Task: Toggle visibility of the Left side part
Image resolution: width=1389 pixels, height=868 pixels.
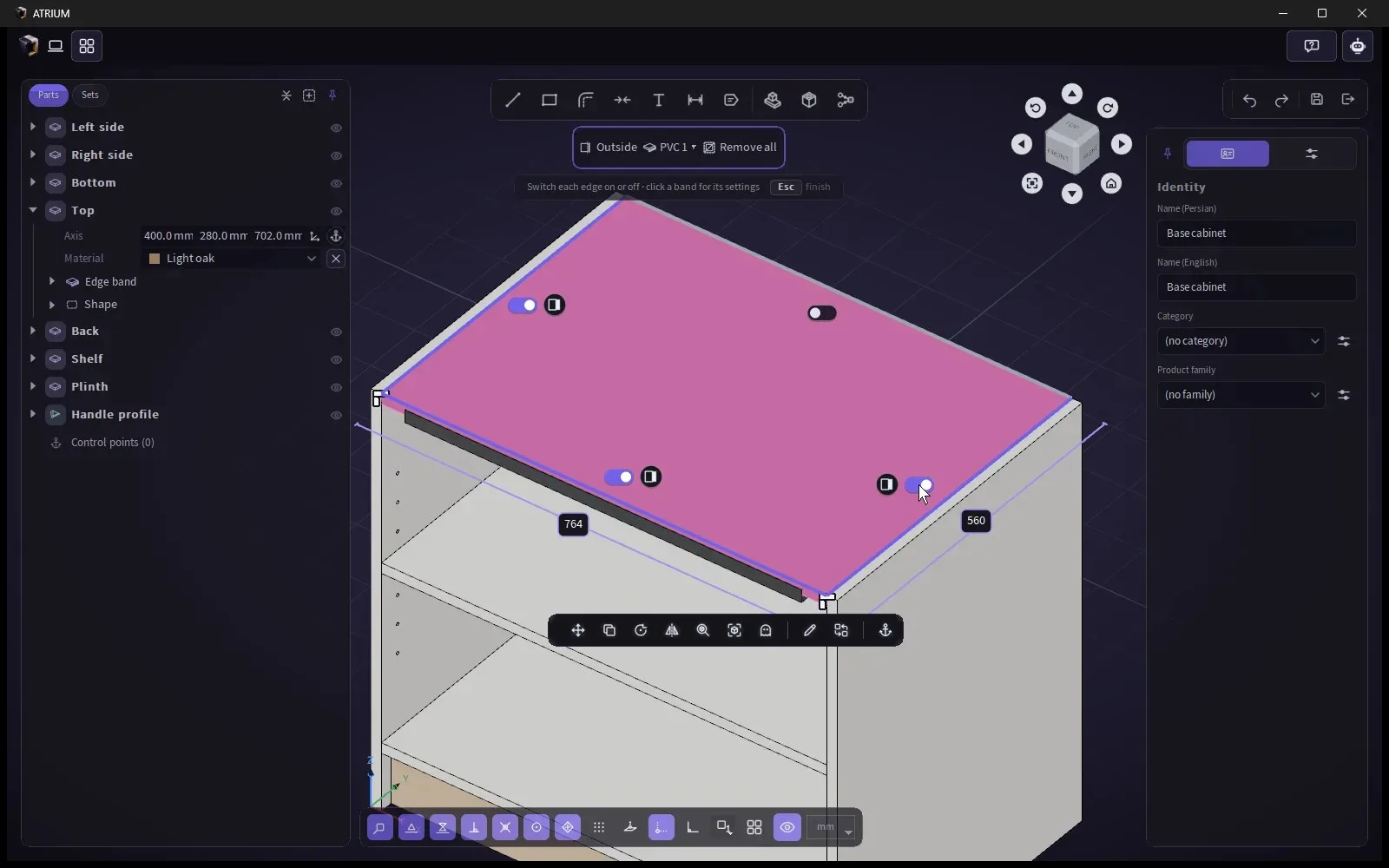Action: [336, 128]
